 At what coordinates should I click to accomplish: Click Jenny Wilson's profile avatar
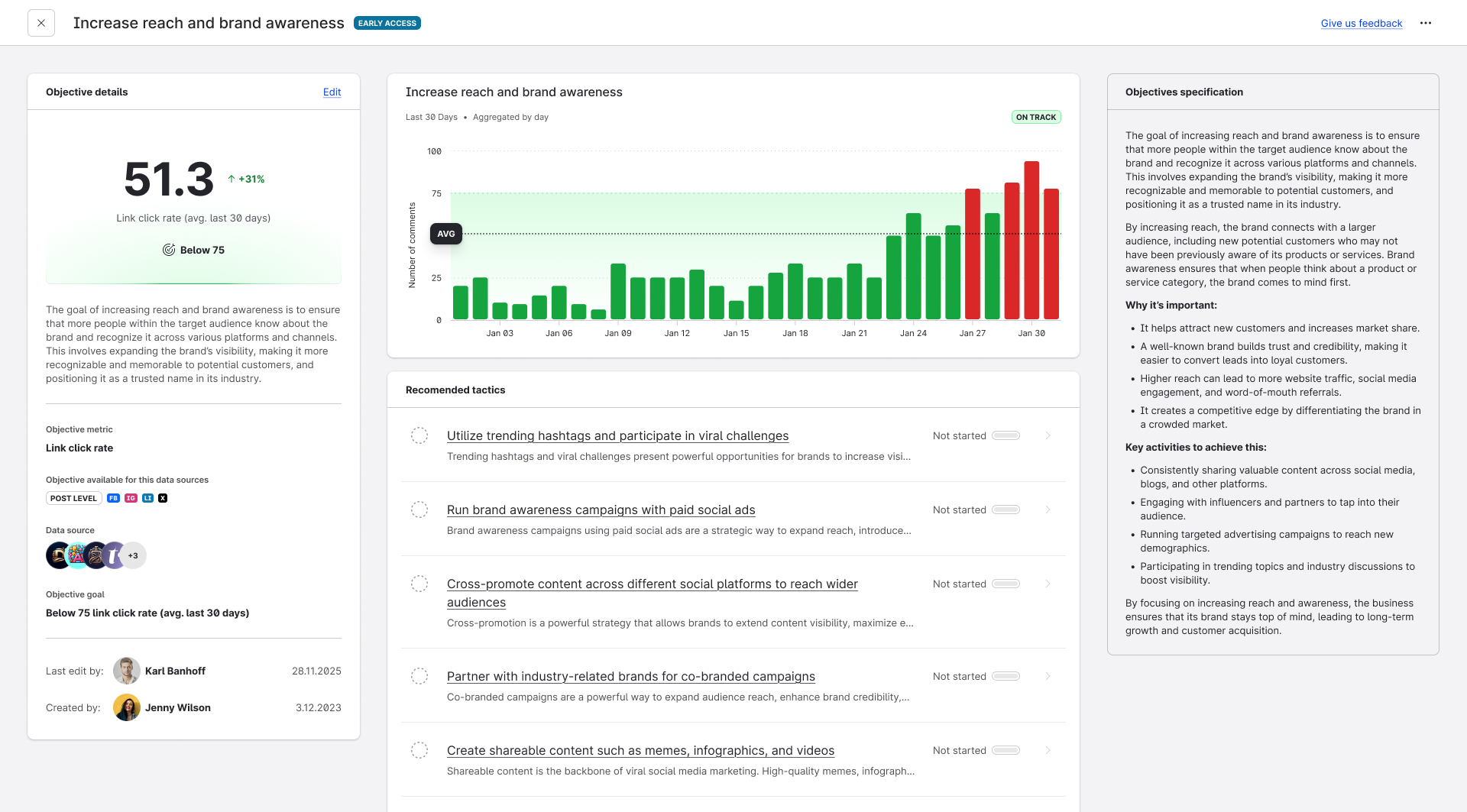point(127,707)
